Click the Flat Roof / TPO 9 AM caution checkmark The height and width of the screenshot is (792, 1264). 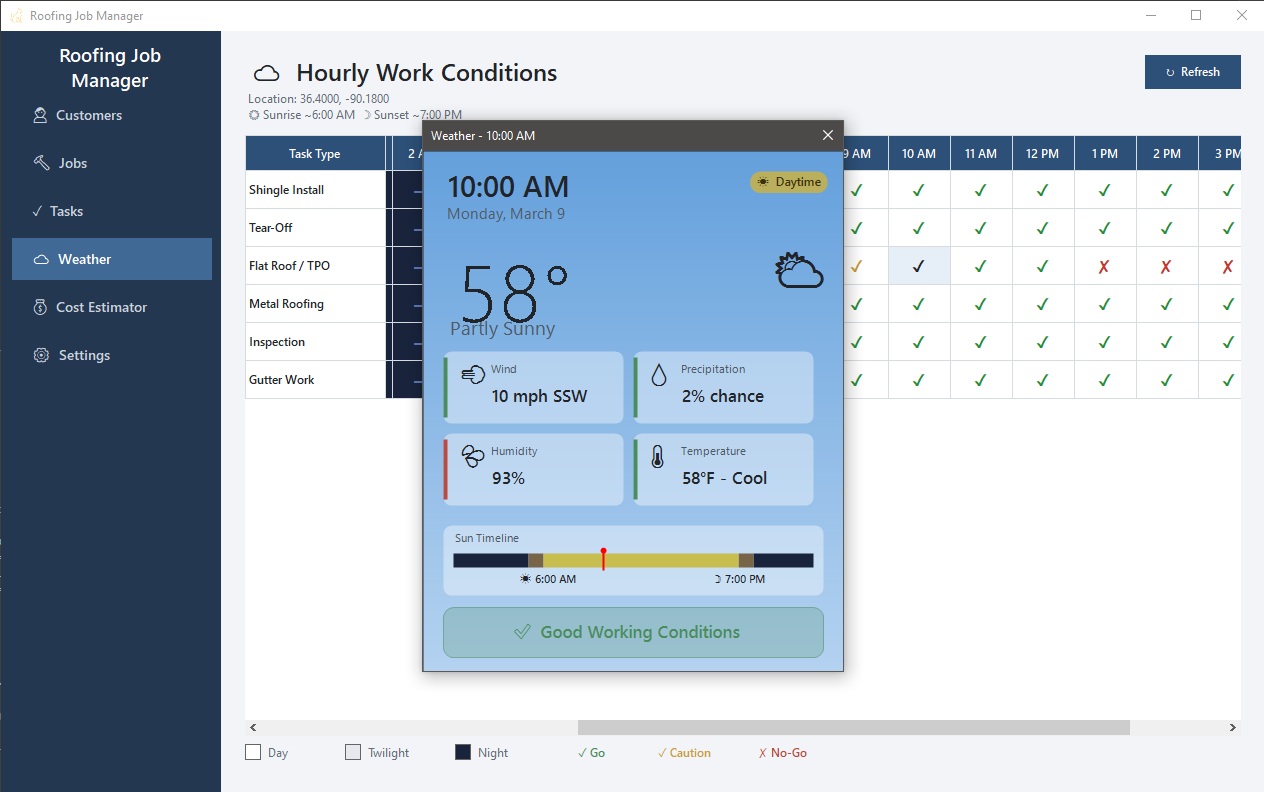[x=856, y=267]
